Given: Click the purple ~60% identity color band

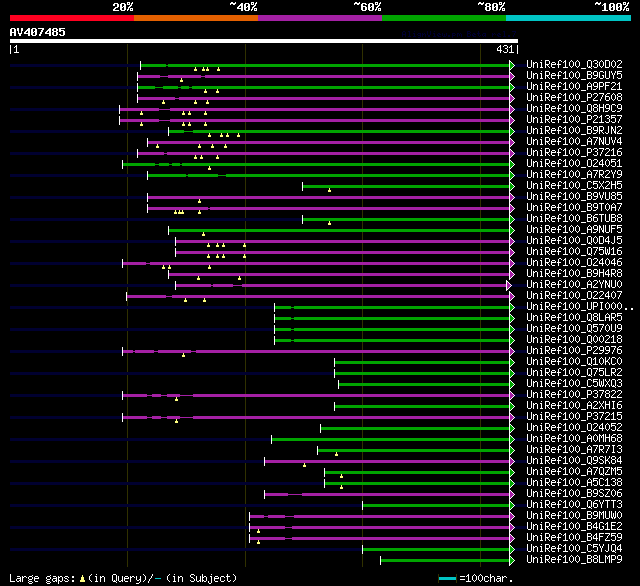Looking at the screenshot, I should point(320,18).
